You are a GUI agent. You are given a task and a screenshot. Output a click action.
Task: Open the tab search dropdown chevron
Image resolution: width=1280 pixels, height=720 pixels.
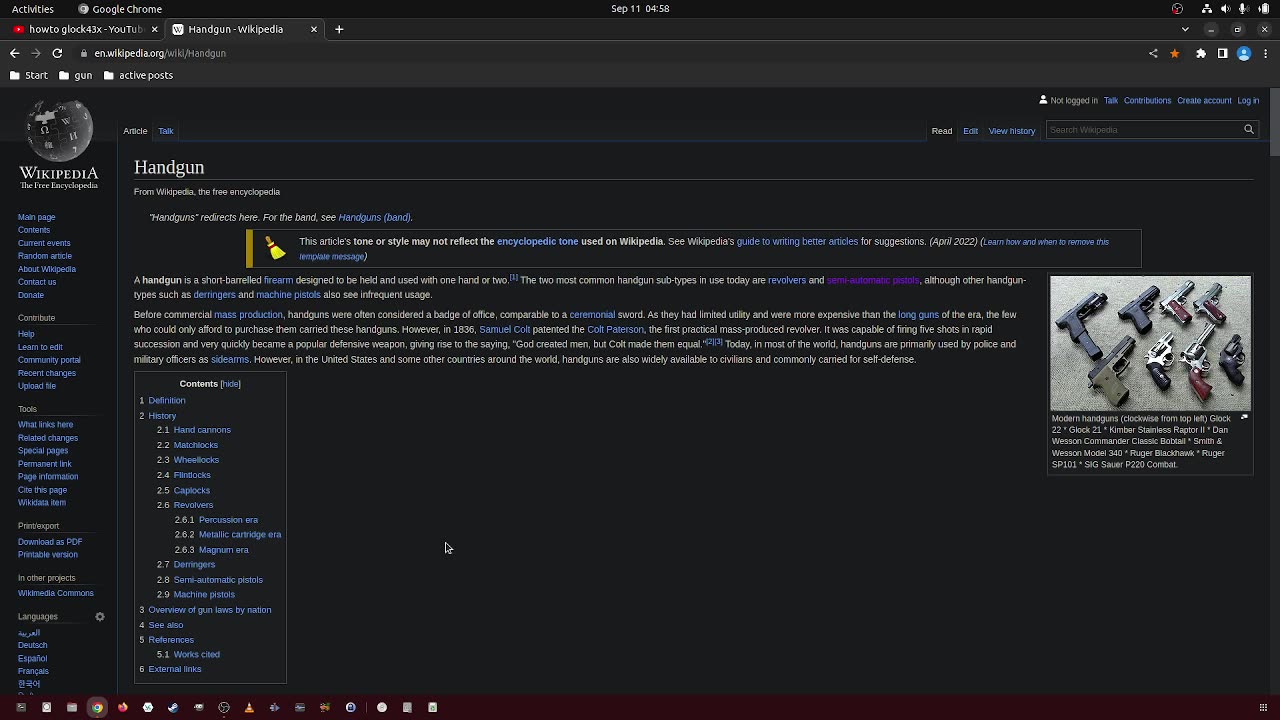click(x=1185, y=29)
